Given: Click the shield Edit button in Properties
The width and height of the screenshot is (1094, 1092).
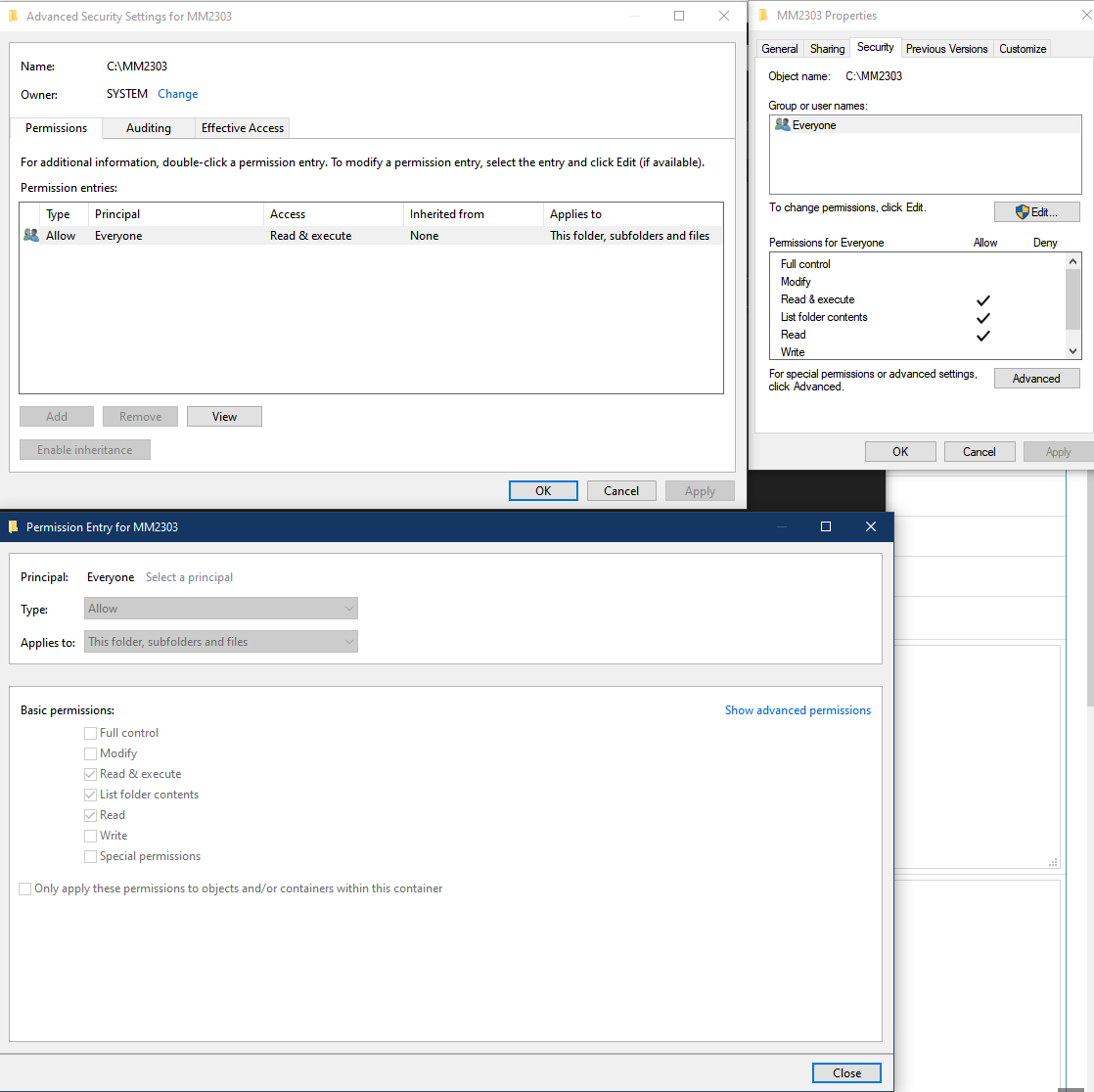Looking at the screenshot, I should click(1036, 212).
